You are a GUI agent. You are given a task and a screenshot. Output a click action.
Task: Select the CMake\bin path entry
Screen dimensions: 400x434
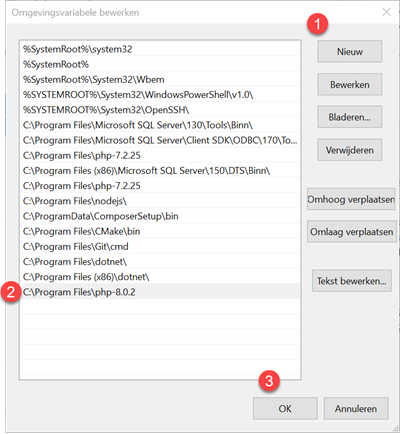pyautogui.click(x=160, y=231)
